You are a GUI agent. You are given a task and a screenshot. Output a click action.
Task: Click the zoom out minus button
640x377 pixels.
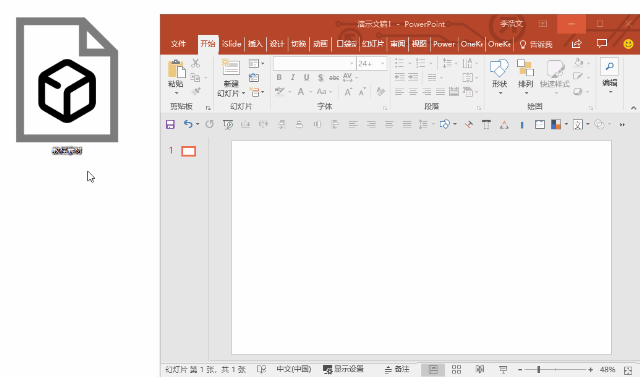[x=520, y=370]
